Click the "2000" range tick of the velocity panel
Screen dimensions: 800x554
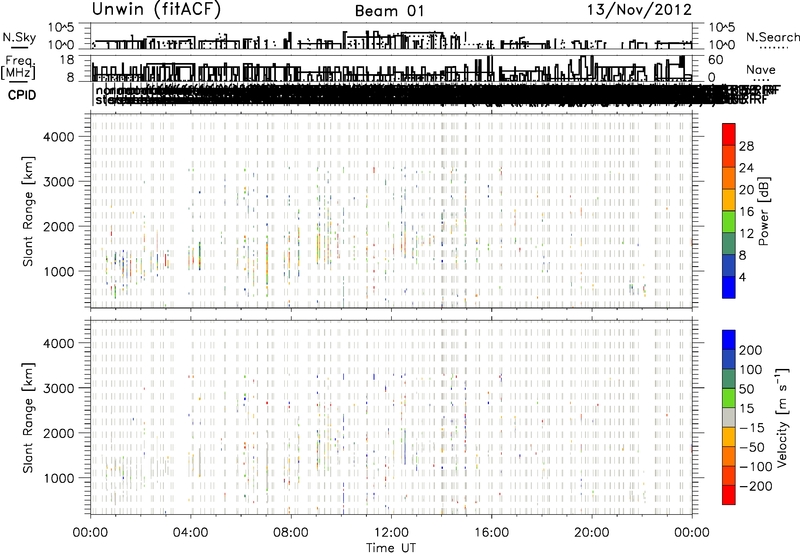(58, 433)
